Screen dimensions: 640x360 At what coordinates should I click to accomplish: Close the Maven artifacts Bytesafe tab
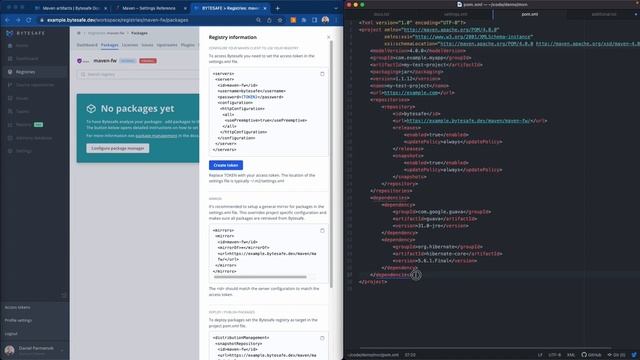click(x=106, y=8)
